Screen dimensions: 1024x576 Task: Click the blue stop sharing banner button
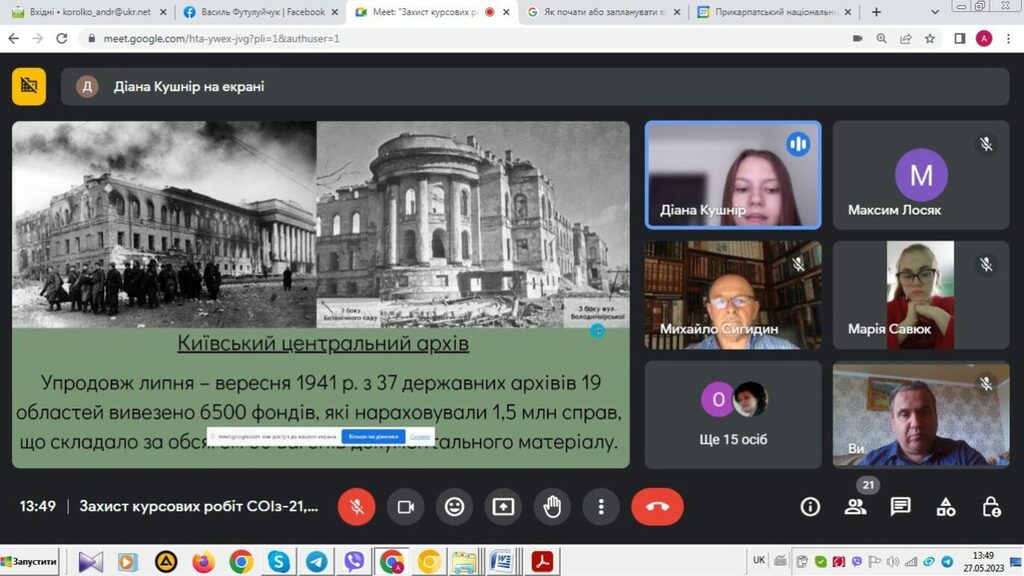coord(373,437)
